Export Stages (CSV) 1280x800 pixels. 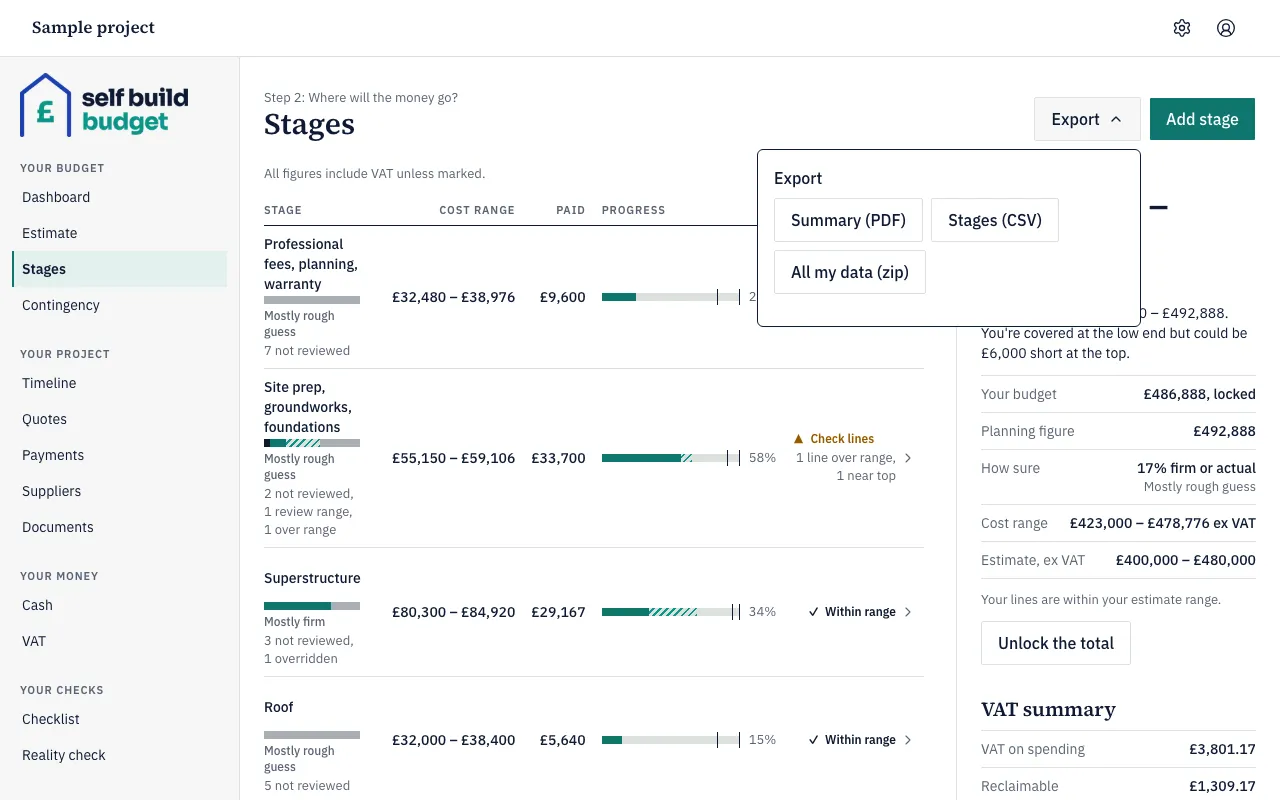[995, 220]
